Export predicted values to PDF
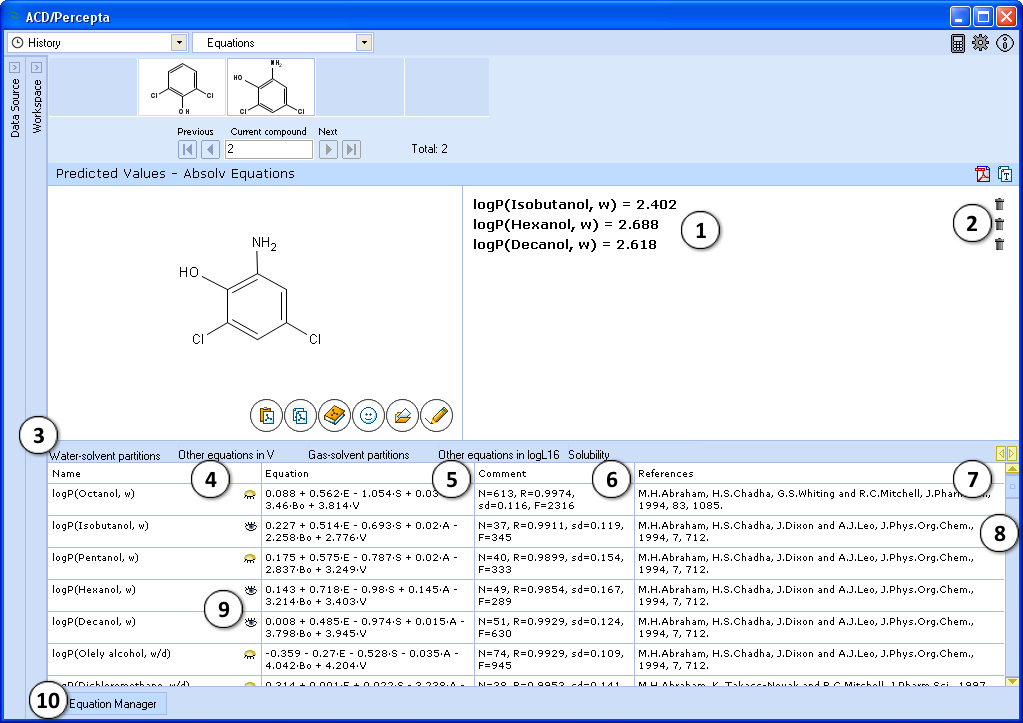The image size is (1023, 723). 982,174
